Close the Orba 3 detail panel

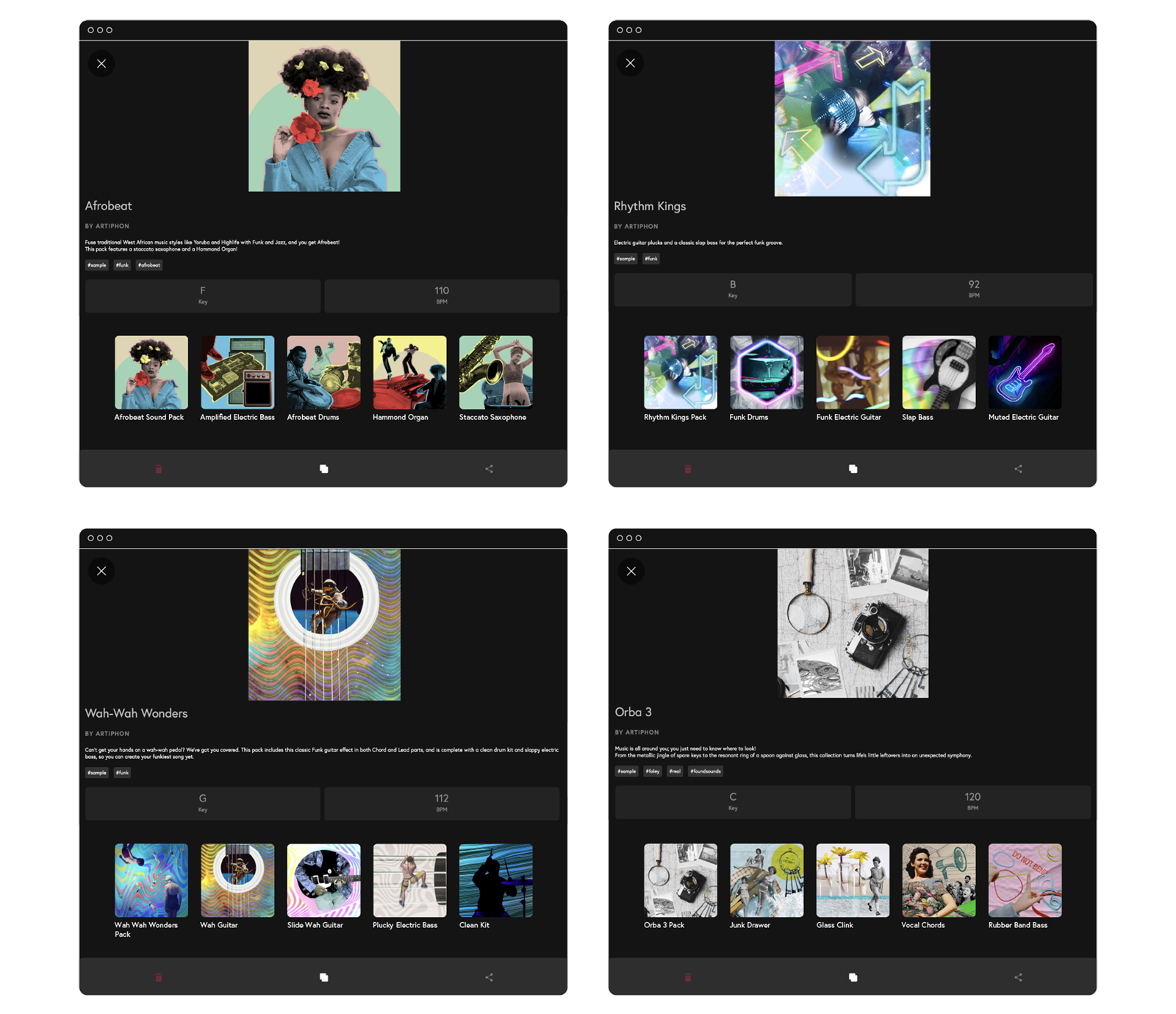coord(631,571)
